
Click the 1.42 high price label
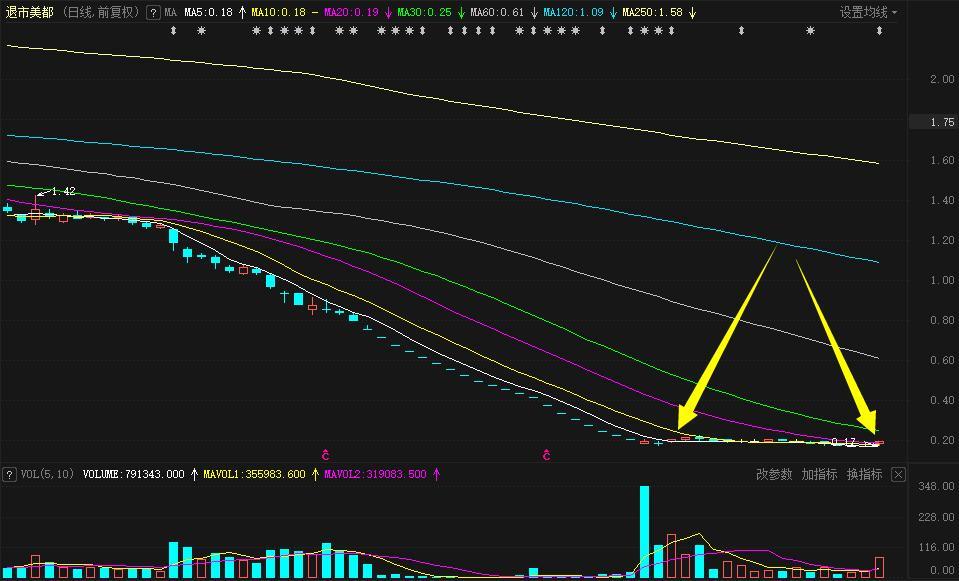coord(64,191)
